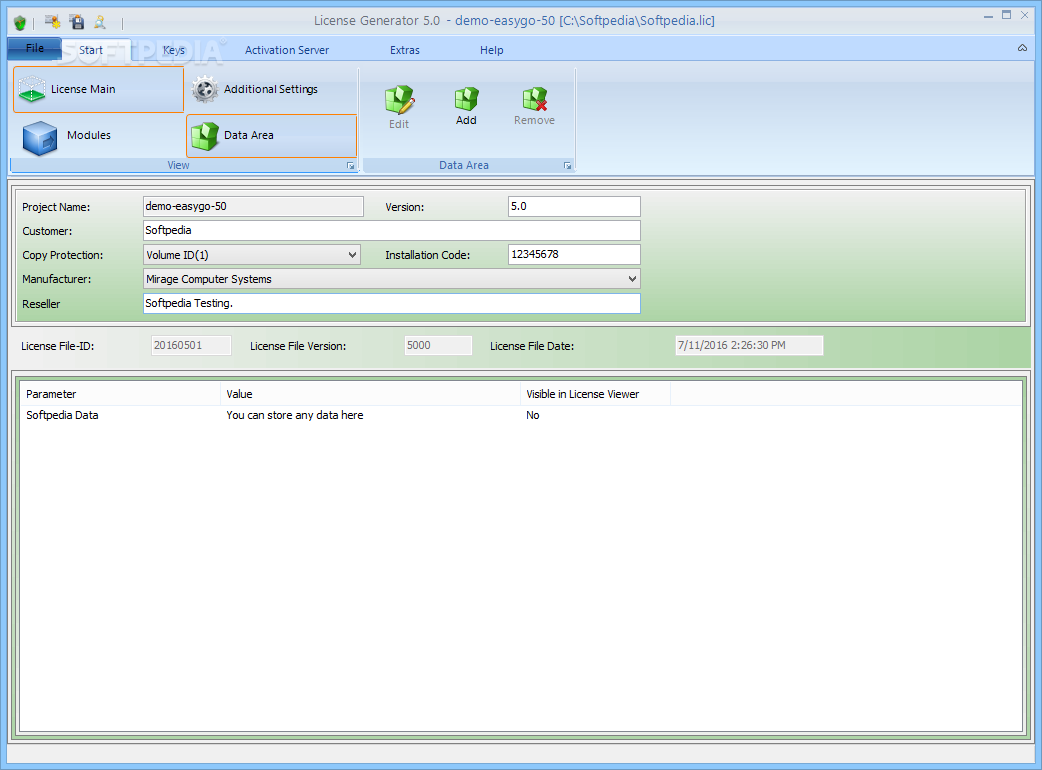Go to the Extras tab

click(x=405, y=50)
